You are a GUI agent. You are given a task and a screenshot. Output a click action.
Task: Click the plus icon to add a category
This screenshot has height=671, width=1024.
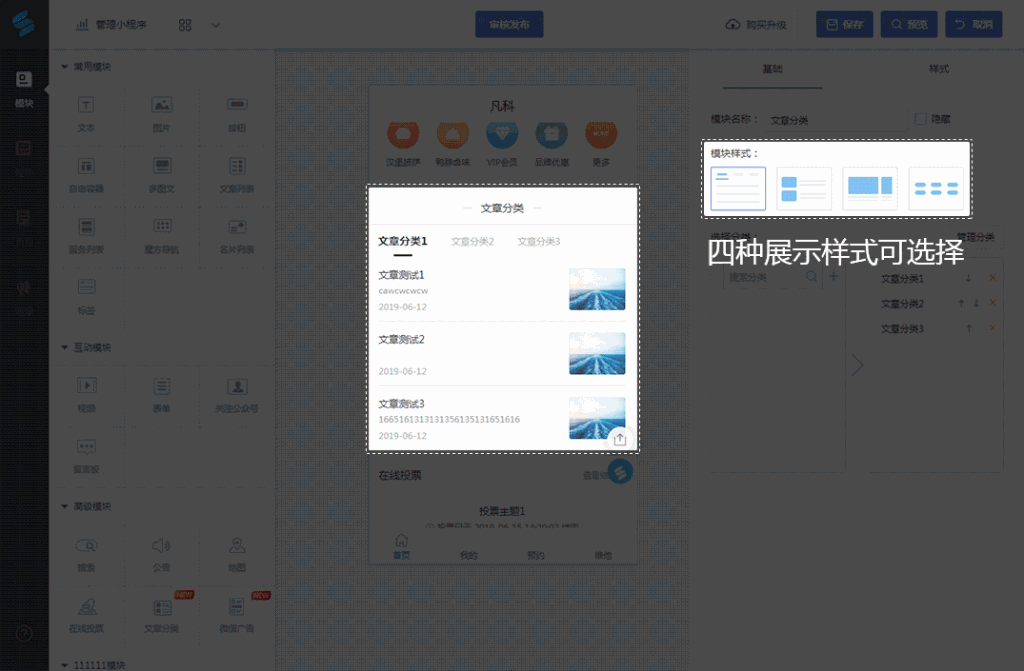[833, 276]
